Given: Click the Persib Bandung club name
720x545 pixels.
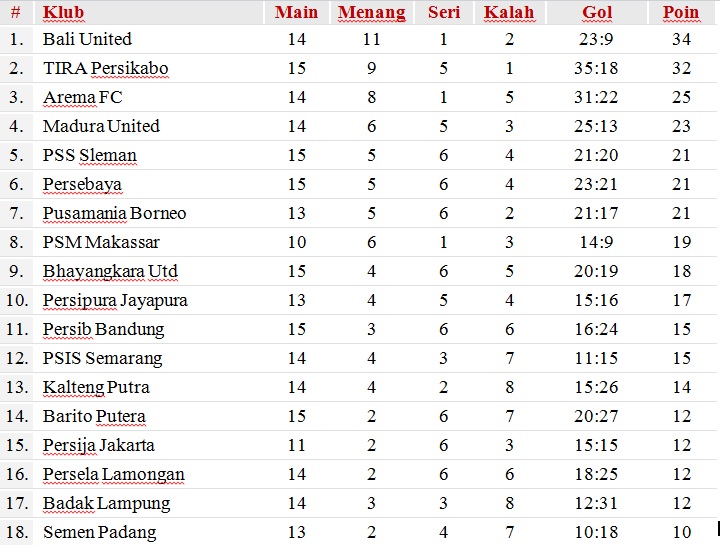Looking at the screenshot, I should (x=103, y=329).
